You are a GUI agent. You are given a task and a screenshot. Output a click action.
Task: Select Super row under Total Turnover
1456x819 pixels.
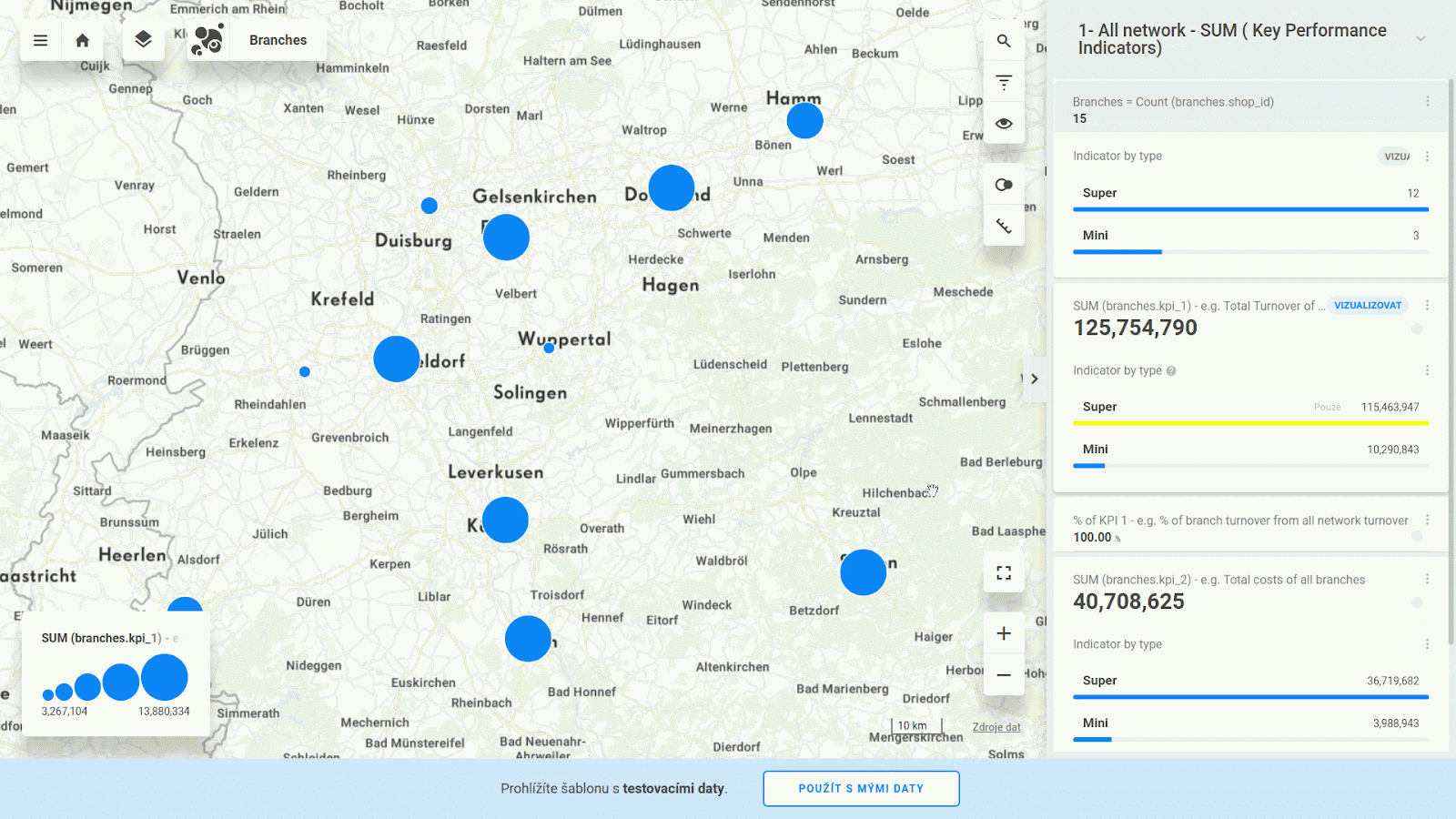tap(1099, 407)
